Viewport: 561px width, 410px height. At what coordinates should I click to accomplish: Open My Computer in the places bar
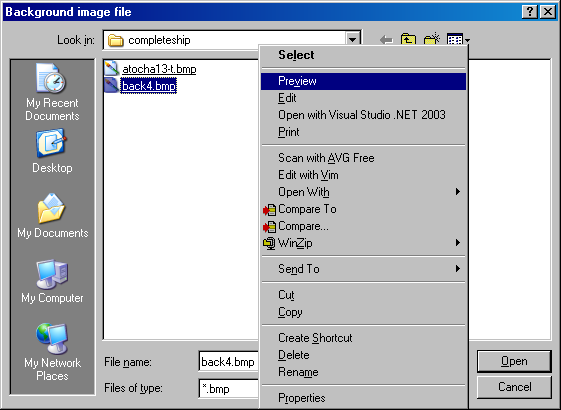coord(52,281)
